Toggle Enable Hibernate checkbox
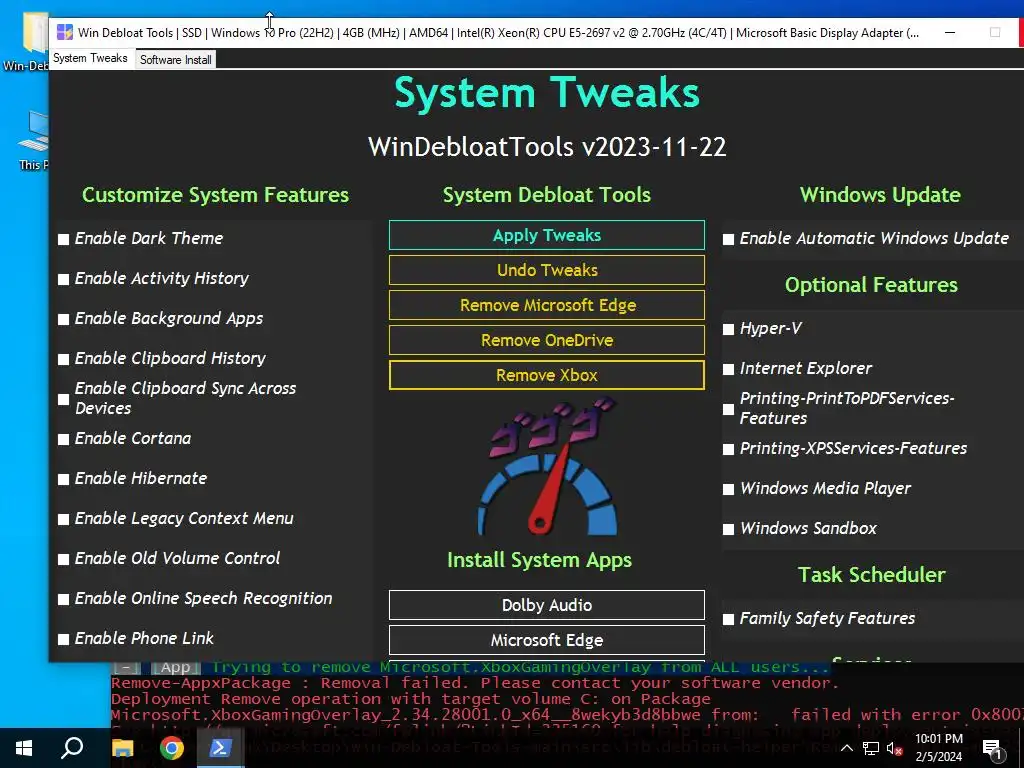 pyautogui.click(x=63, y=479)
